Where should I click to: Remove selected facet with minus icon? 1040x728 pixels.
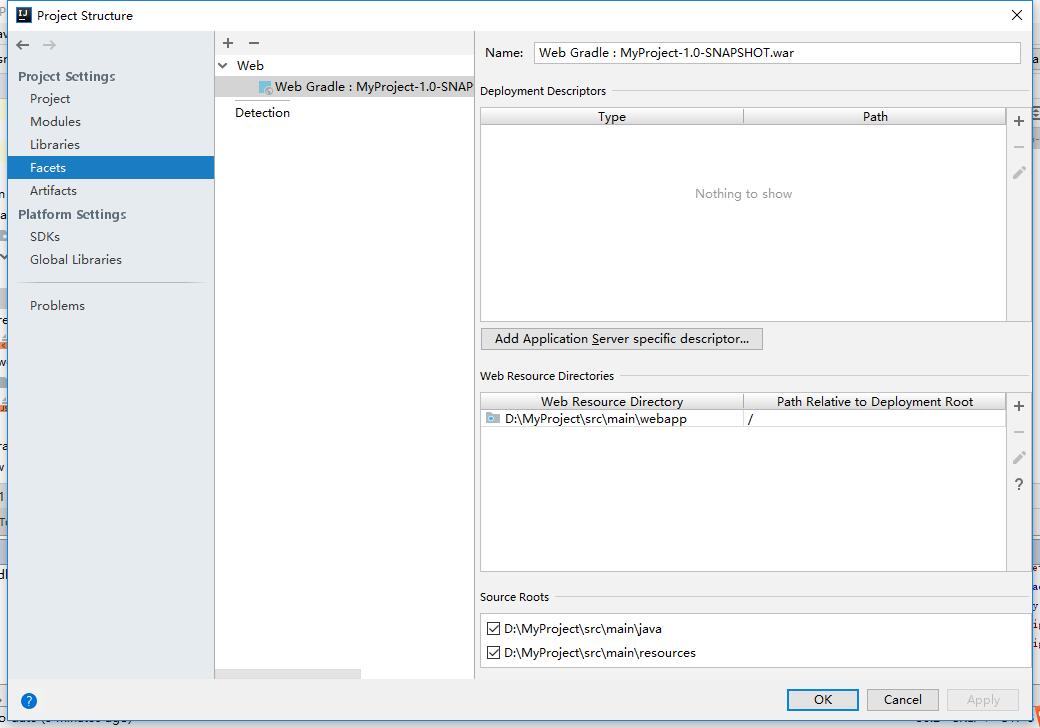point(254,43)
